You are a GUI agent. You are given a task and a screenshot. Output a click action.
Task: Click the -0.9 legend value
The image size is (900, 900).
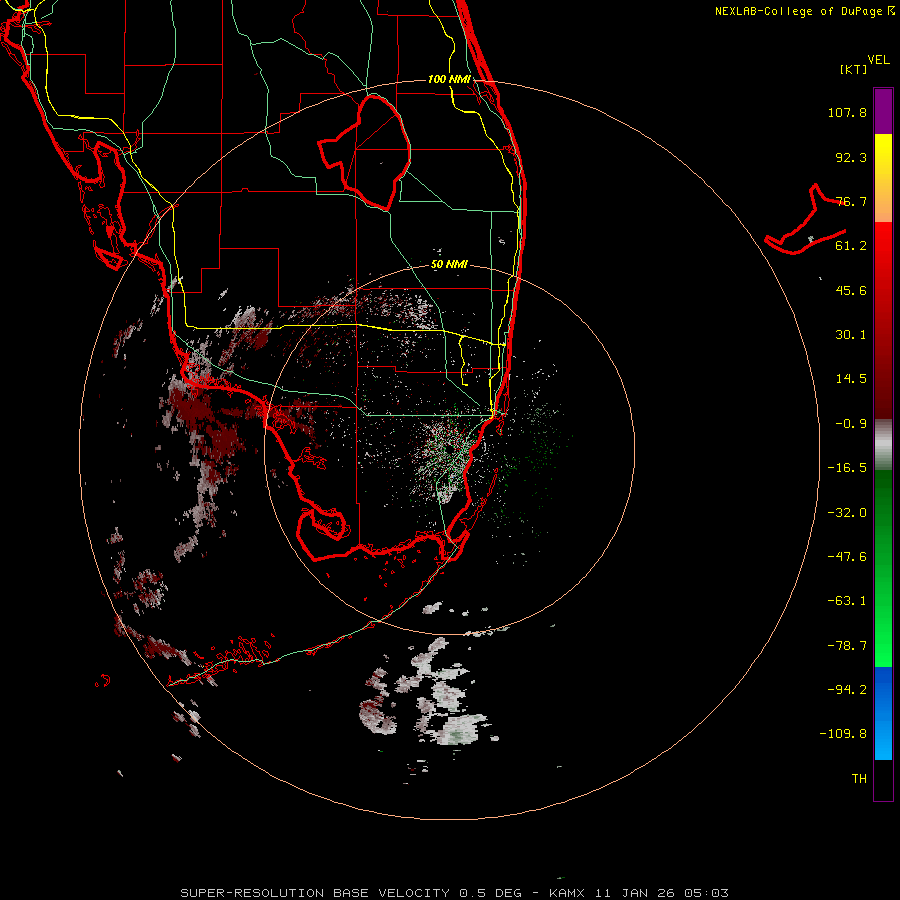[x=851, y=424]
